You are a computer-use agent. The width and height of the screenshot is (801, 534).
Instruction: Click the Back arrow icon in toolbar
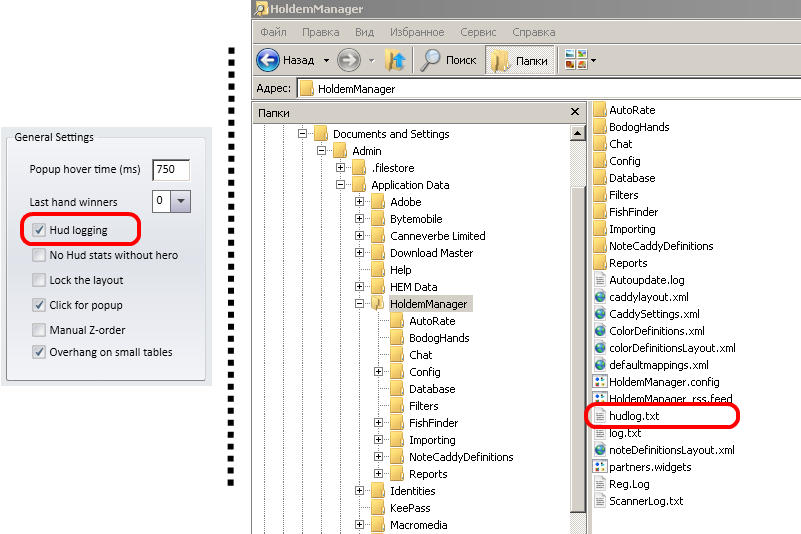(268, 60)
